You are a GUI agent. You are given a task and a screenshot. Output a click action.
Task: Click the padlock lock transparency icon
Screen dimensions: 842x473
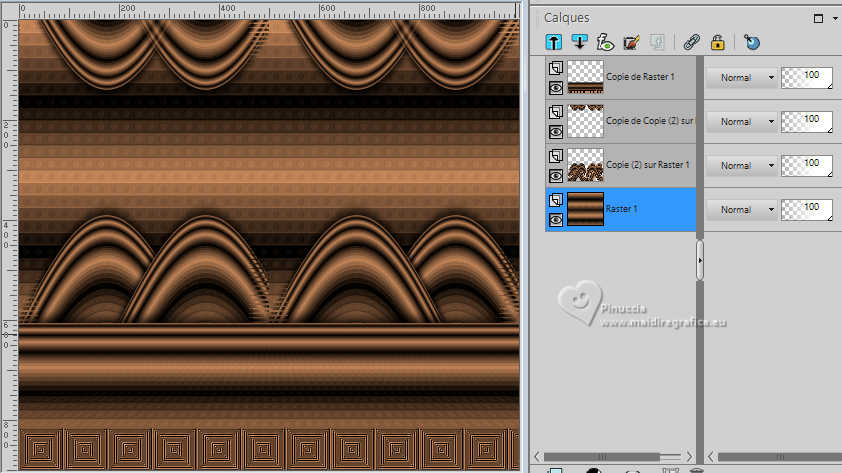[x=716, y=42]
